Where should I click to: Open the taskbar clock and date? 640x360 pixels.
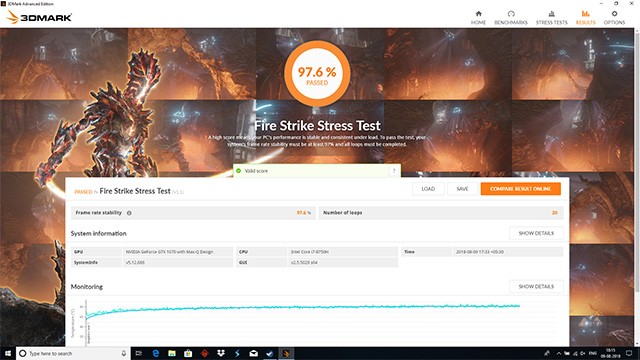tap(611, 353)
